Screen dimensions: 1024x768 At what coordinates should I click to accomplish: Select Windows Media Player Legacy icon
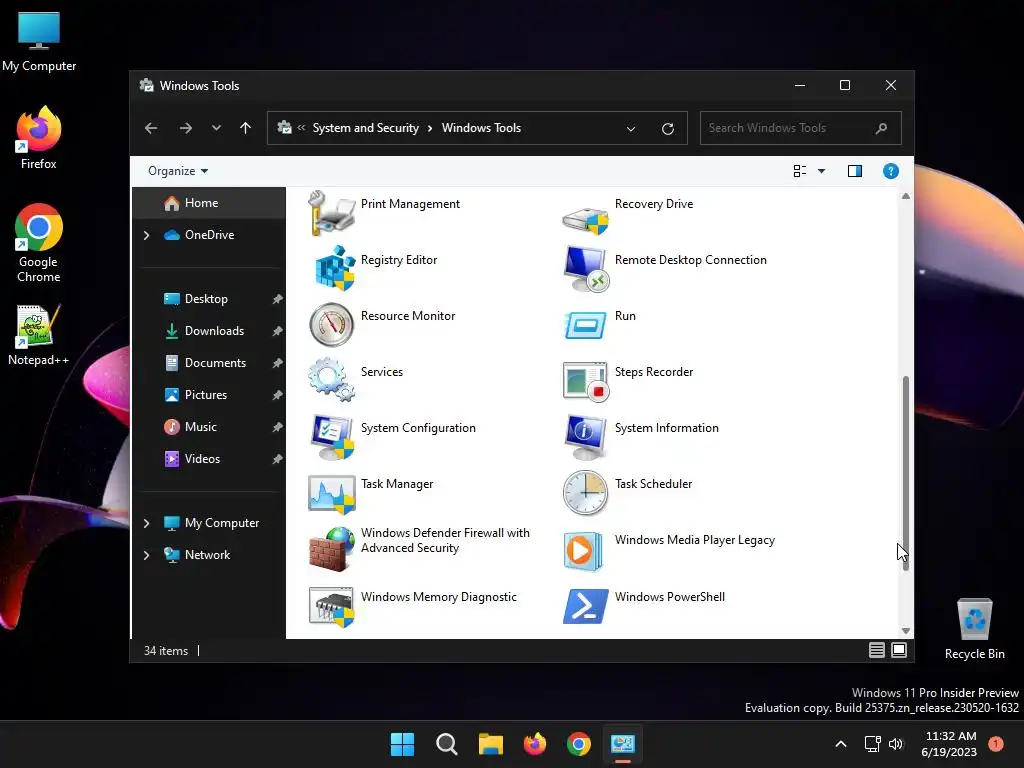point(583,551)
